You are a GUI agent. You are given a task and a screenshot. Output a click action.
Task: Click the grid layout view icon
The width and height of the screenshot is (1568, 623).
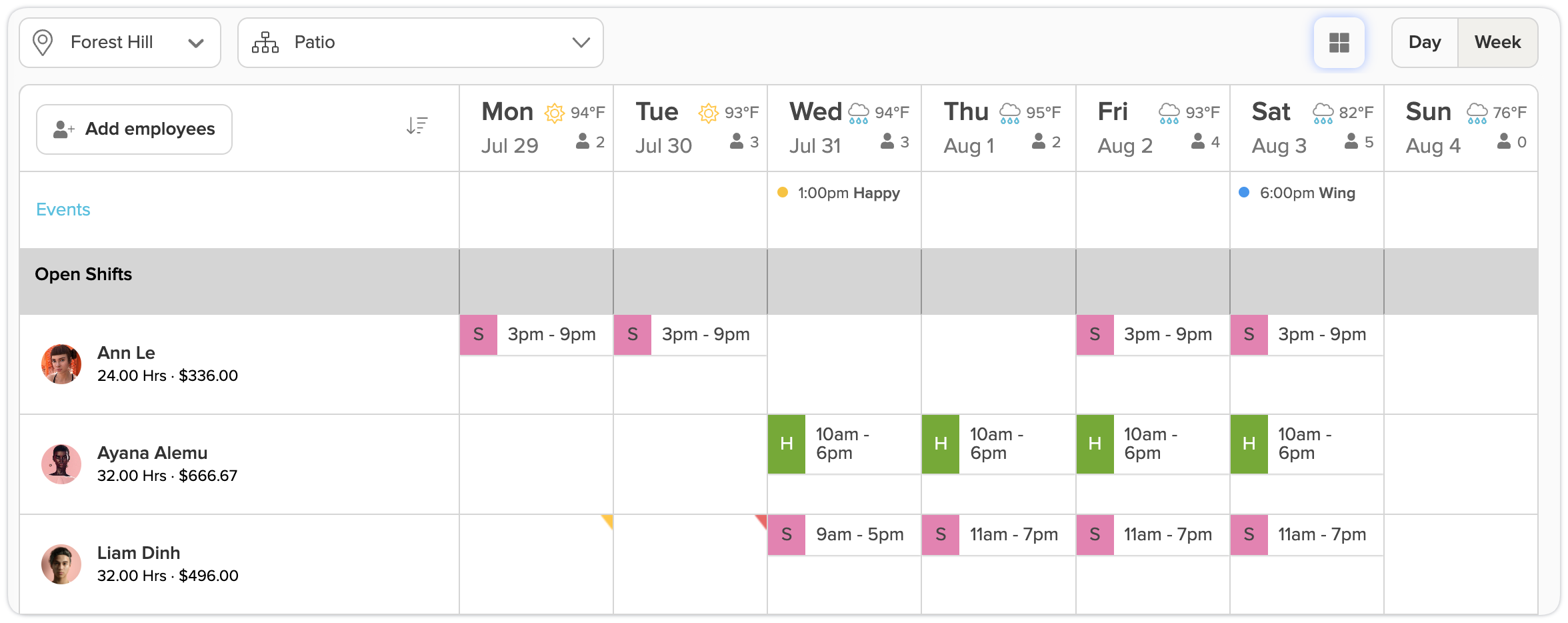1339,43
